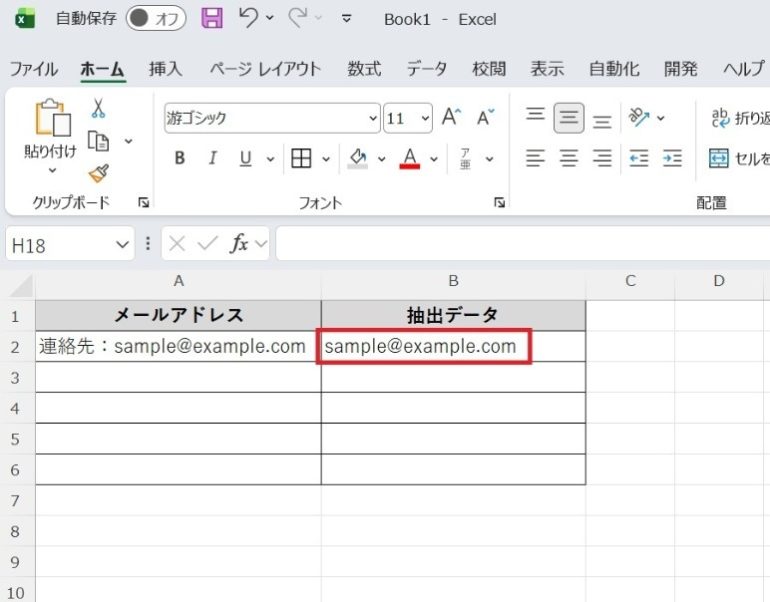Toggle middle vertical alignment button
The width and height of the screenshot is (770, 602).
point(569,118)
